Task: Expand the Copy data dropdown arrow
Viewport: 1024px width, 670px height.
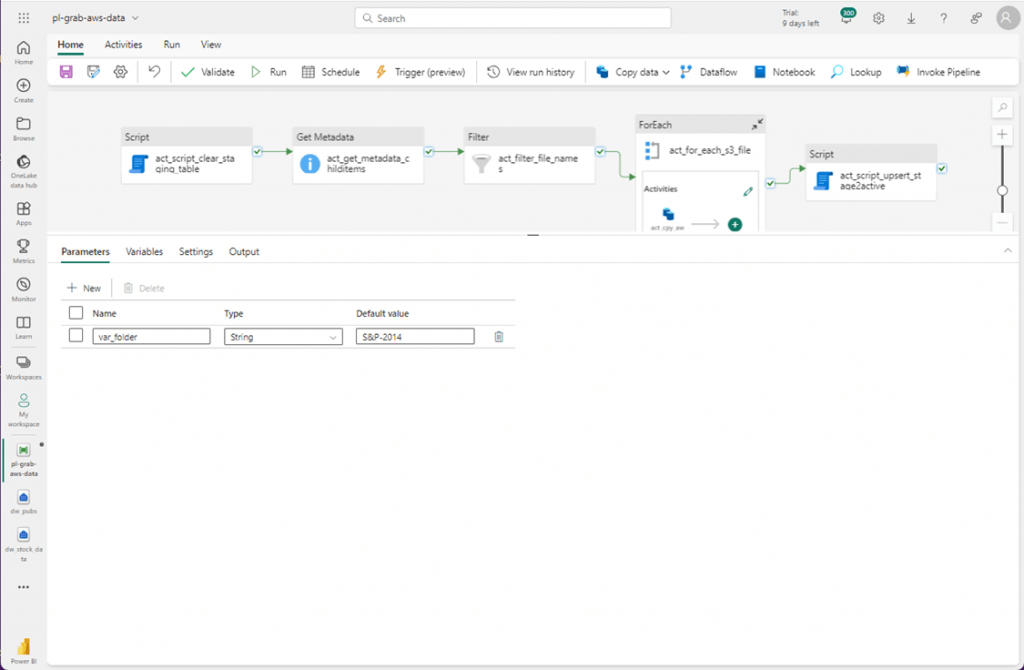Action: click(665, 72)
